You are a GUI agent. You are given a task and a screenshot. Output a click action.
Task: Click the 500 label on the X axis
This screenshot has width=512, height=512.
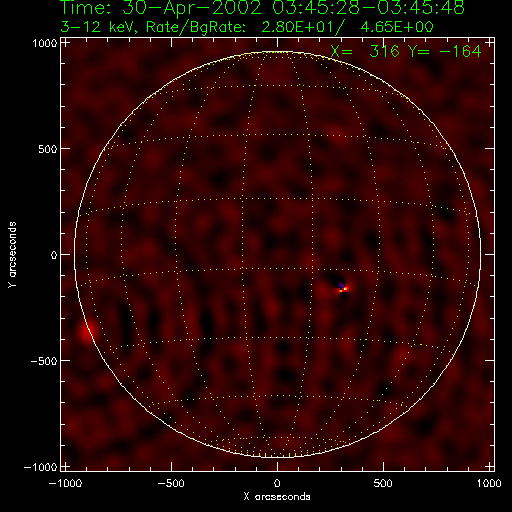pyautogui.click(x=383, y=483)
